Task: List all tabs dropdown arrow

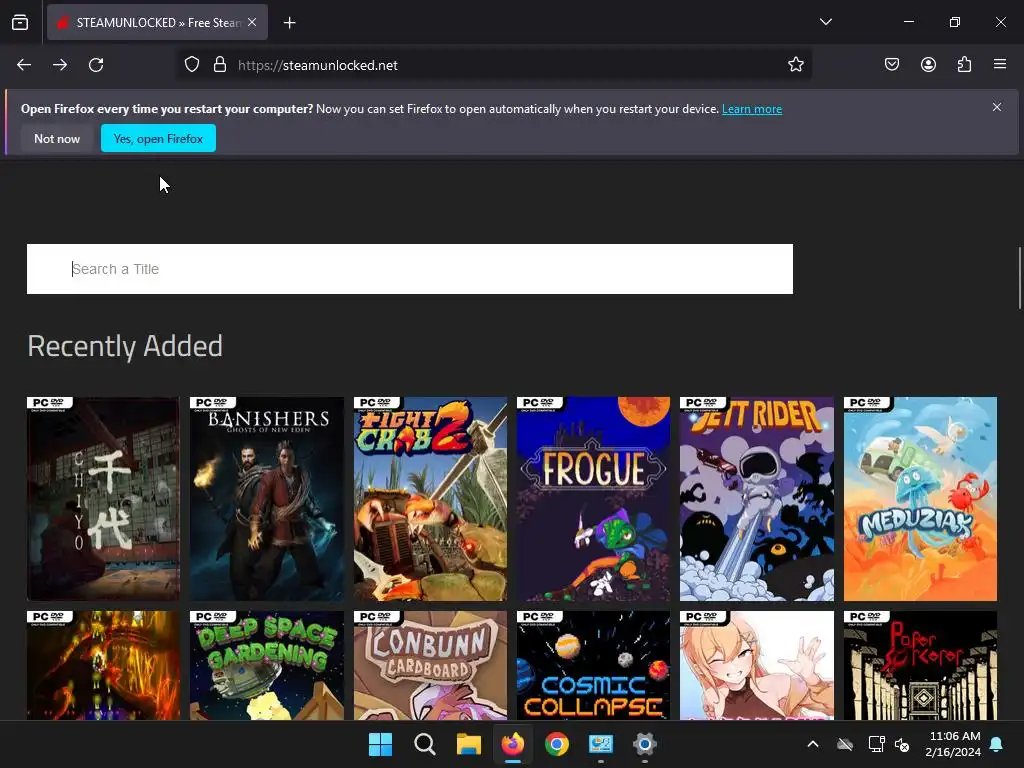Action: (825, 22)
